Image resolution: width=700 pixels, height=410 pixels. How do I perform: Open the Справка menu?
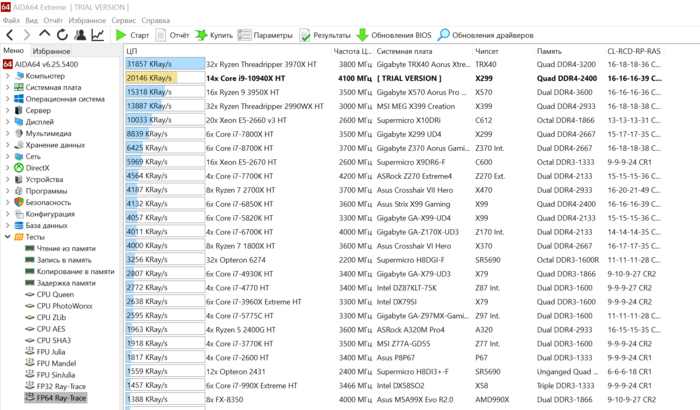[156, 21]
